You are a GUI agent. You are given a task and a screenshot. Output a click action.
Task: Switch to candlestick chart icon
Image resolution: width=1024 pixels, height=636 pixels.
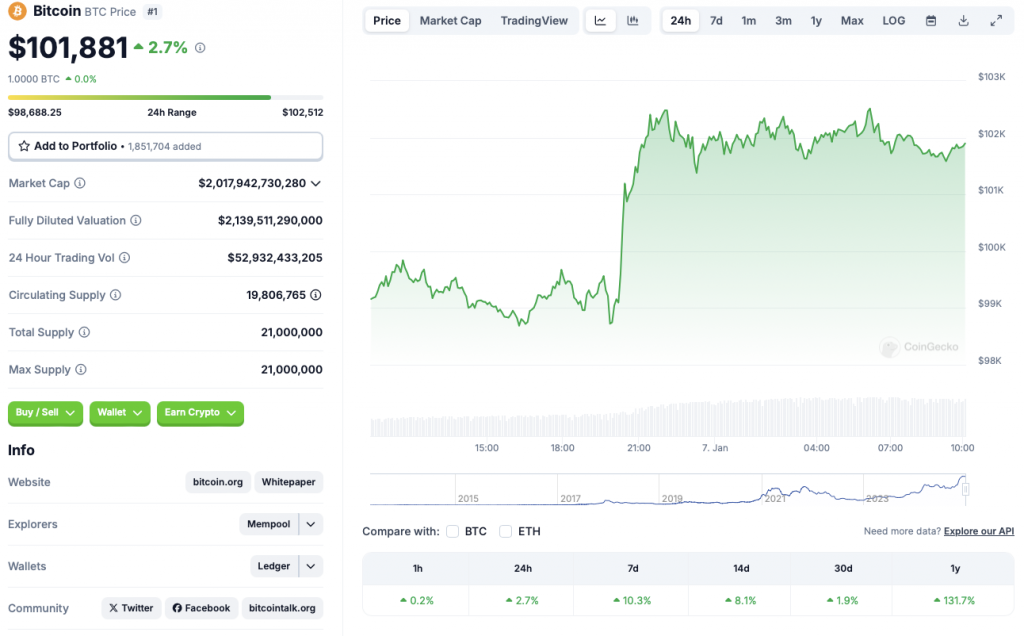[x=633, y=21]
